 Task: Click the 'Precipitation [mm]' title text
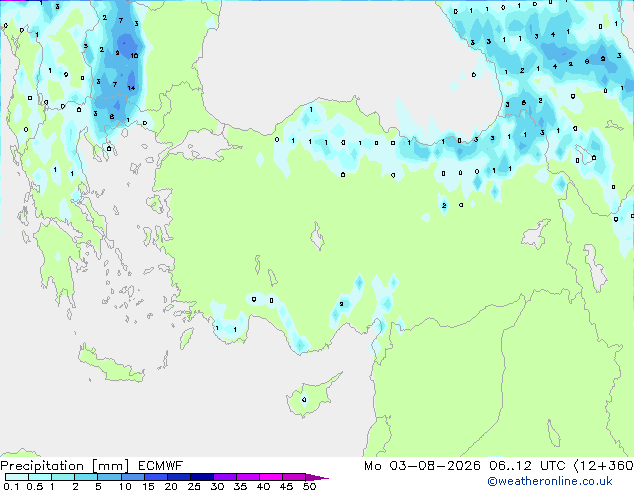[65, 466]
